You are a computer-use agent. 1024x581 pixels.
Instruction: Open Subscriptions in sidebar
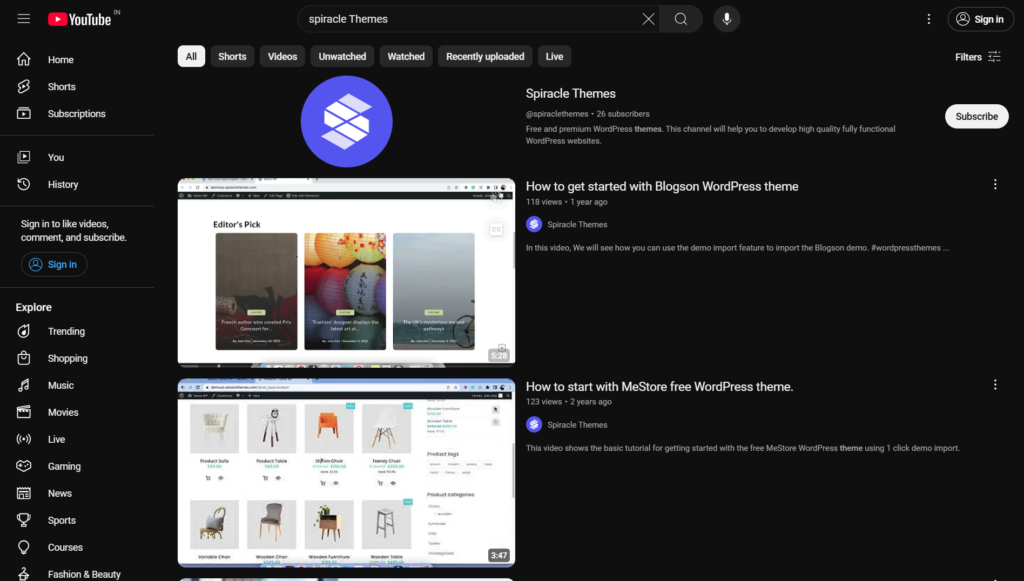[x=77, y=114]
